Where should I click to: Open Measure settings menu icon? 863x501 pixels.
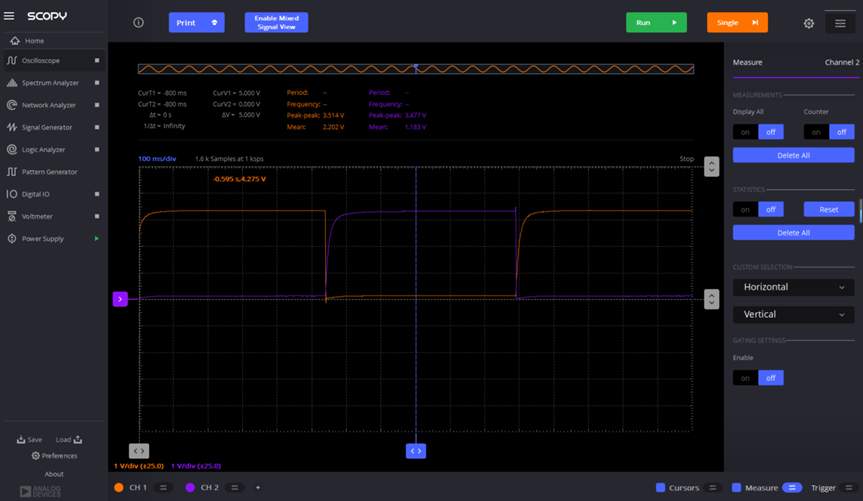tap(792, 487)
